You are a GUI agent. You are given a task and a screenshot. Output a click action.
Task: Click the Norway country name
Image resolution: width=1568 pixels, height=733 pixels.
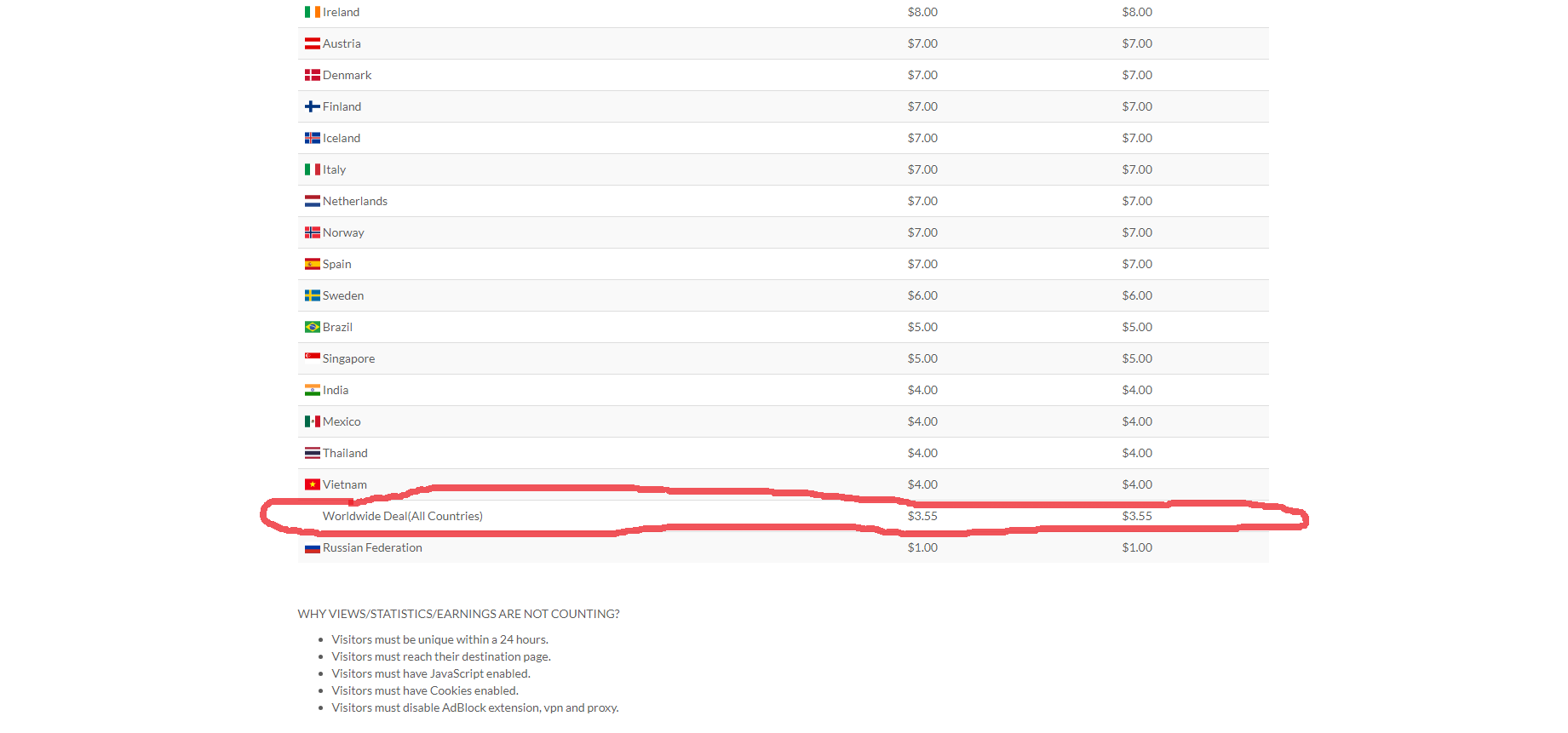pos(343,232)
